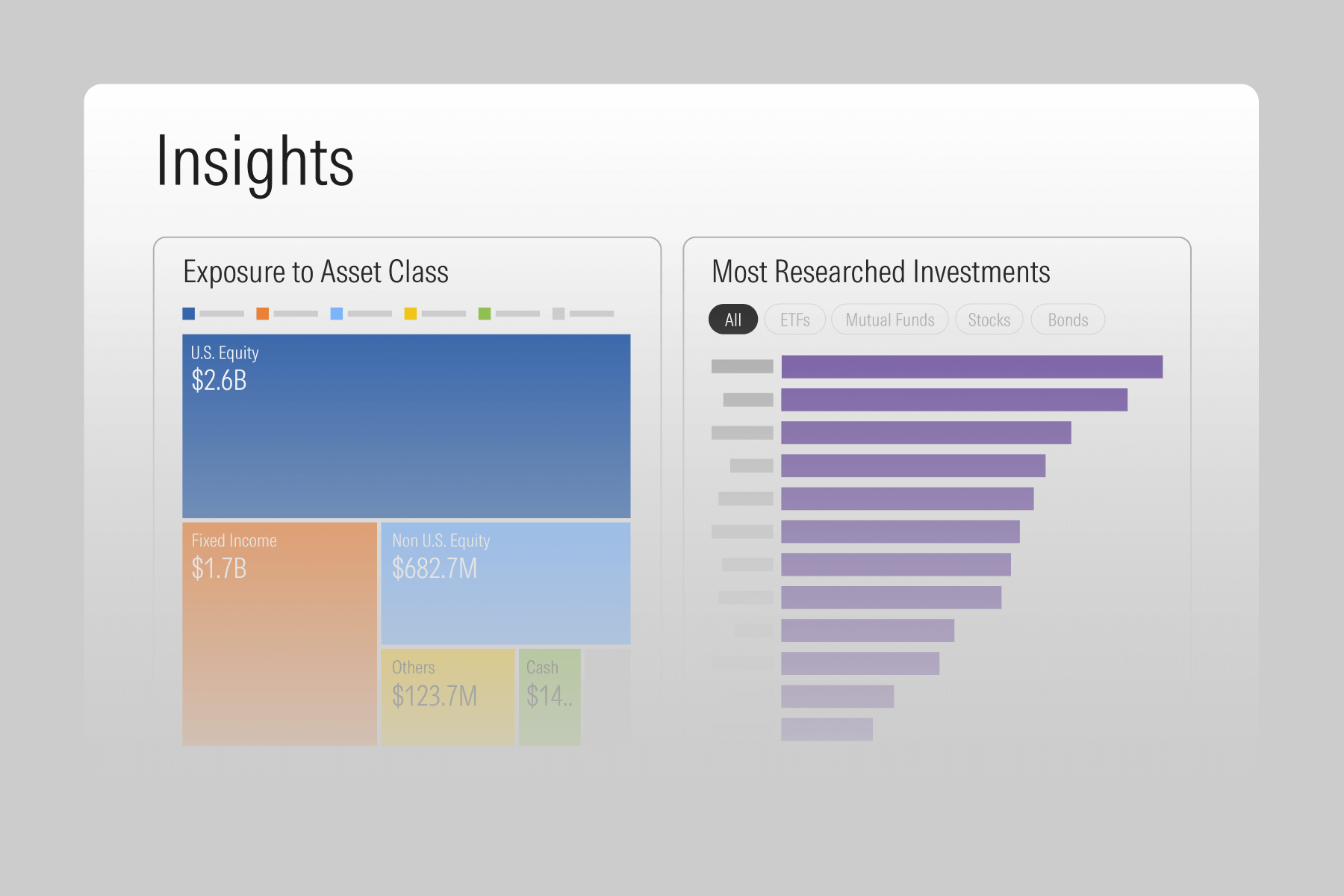Click the Most Researched Investments heading
This screenshot has width=1344, height=896.
click(x=881, y=272)
